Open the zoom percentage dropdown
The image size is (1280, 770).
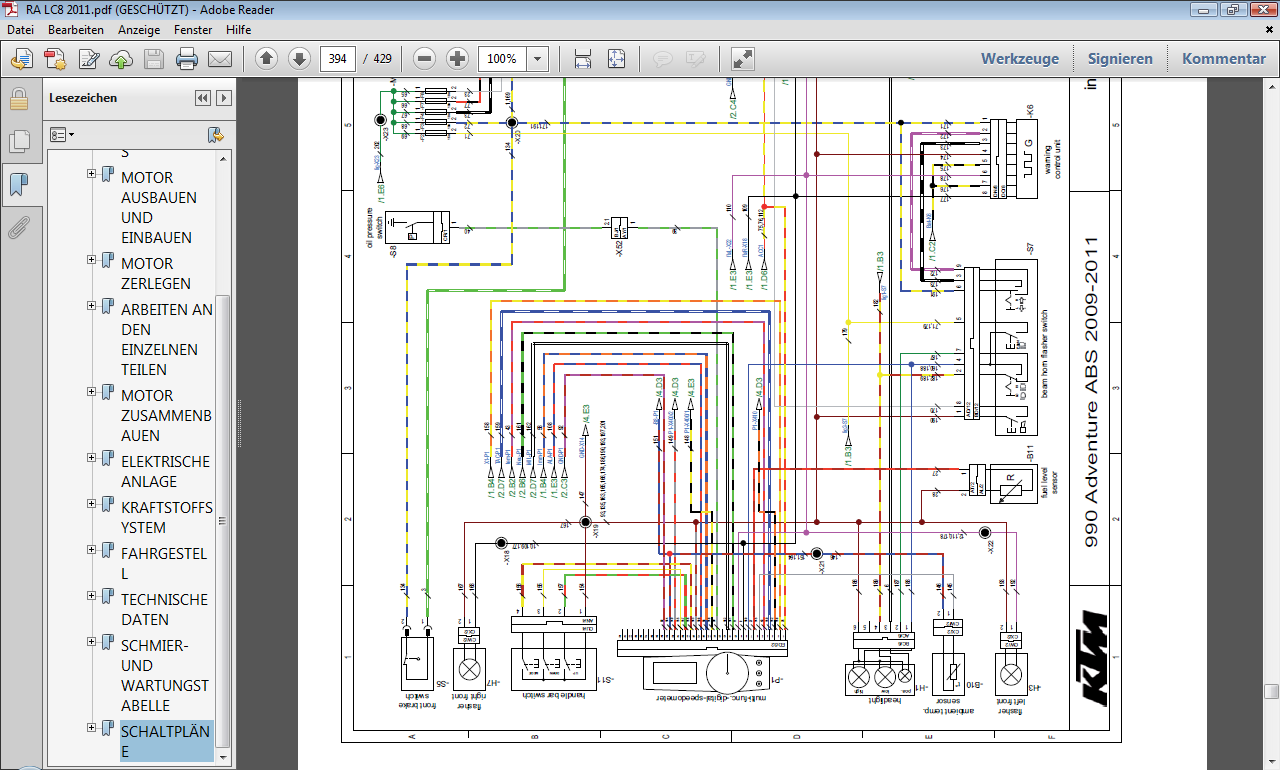[538, 59]
